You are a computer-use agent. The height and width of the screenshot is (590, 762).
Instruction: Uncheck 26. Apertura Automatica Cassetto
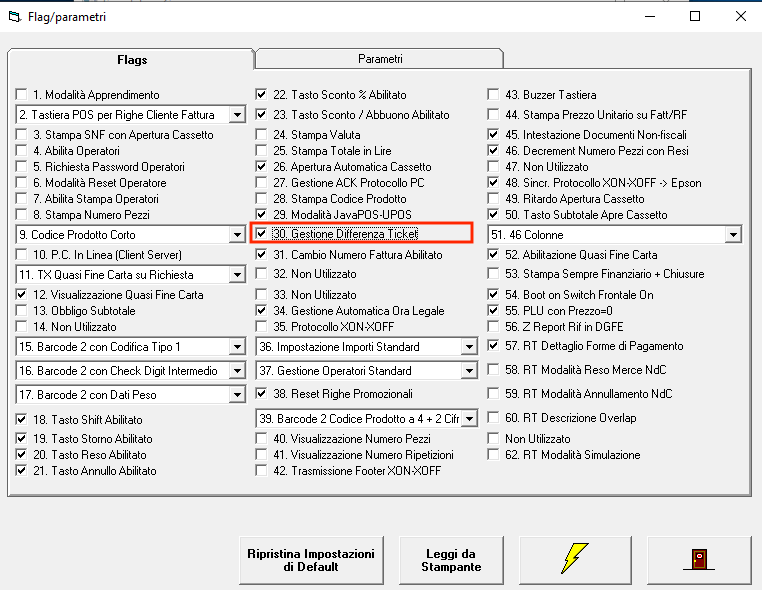click(x=261, y=166)
